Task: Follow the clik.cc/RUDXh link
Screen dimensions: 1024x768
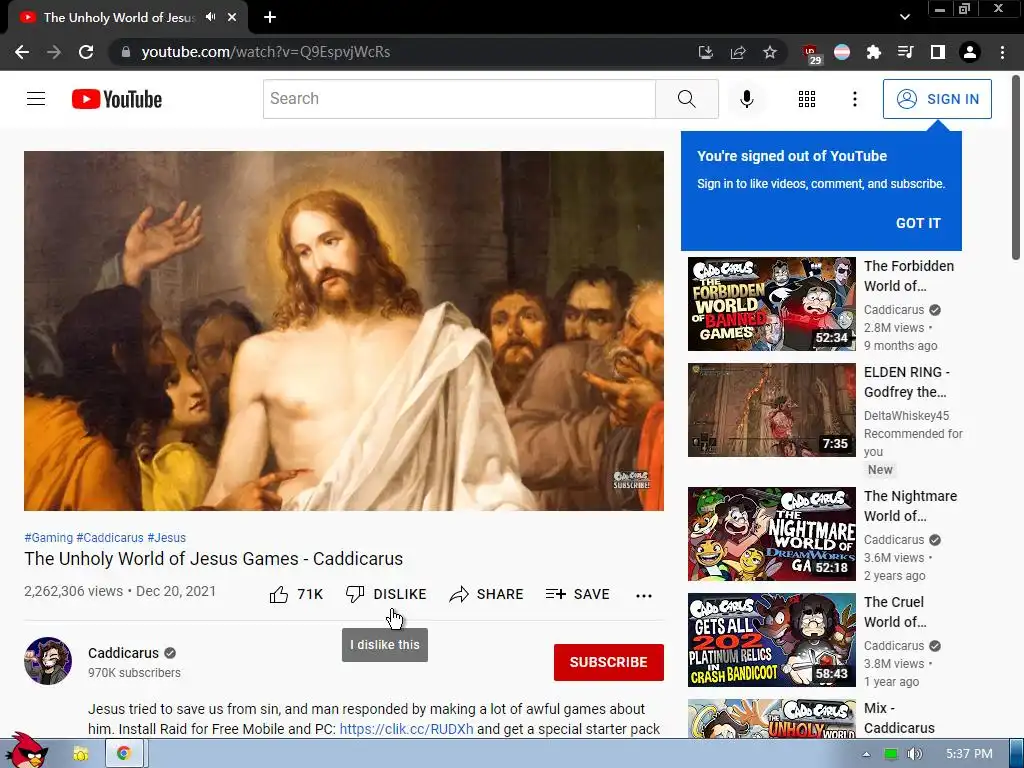Action: 406,729
